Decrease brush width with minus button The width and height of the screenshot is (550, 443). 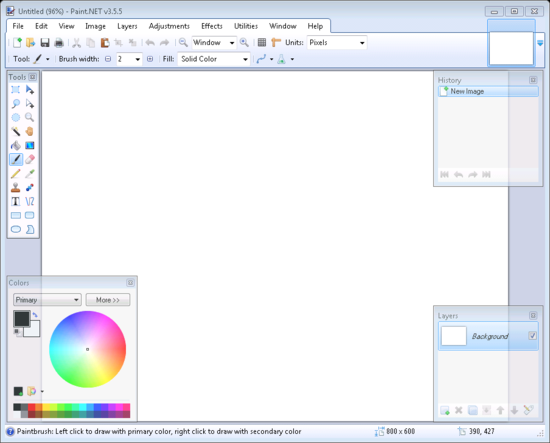[108, 59]
